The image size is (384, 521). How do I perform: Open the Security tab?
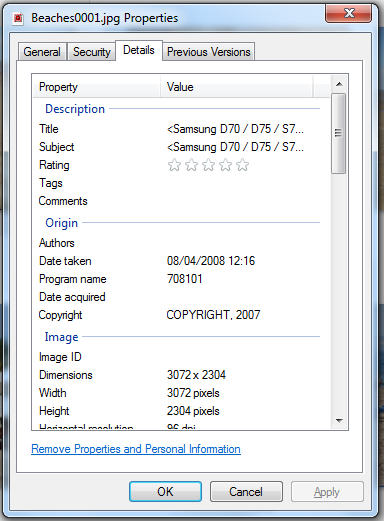92,52
